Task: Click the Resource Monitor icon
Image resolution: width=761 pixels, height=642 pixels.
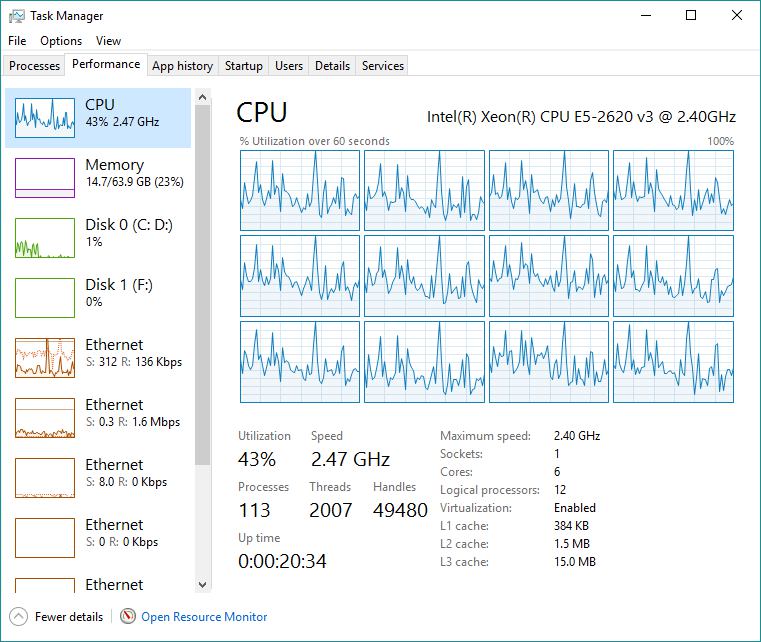Action: 128,617
